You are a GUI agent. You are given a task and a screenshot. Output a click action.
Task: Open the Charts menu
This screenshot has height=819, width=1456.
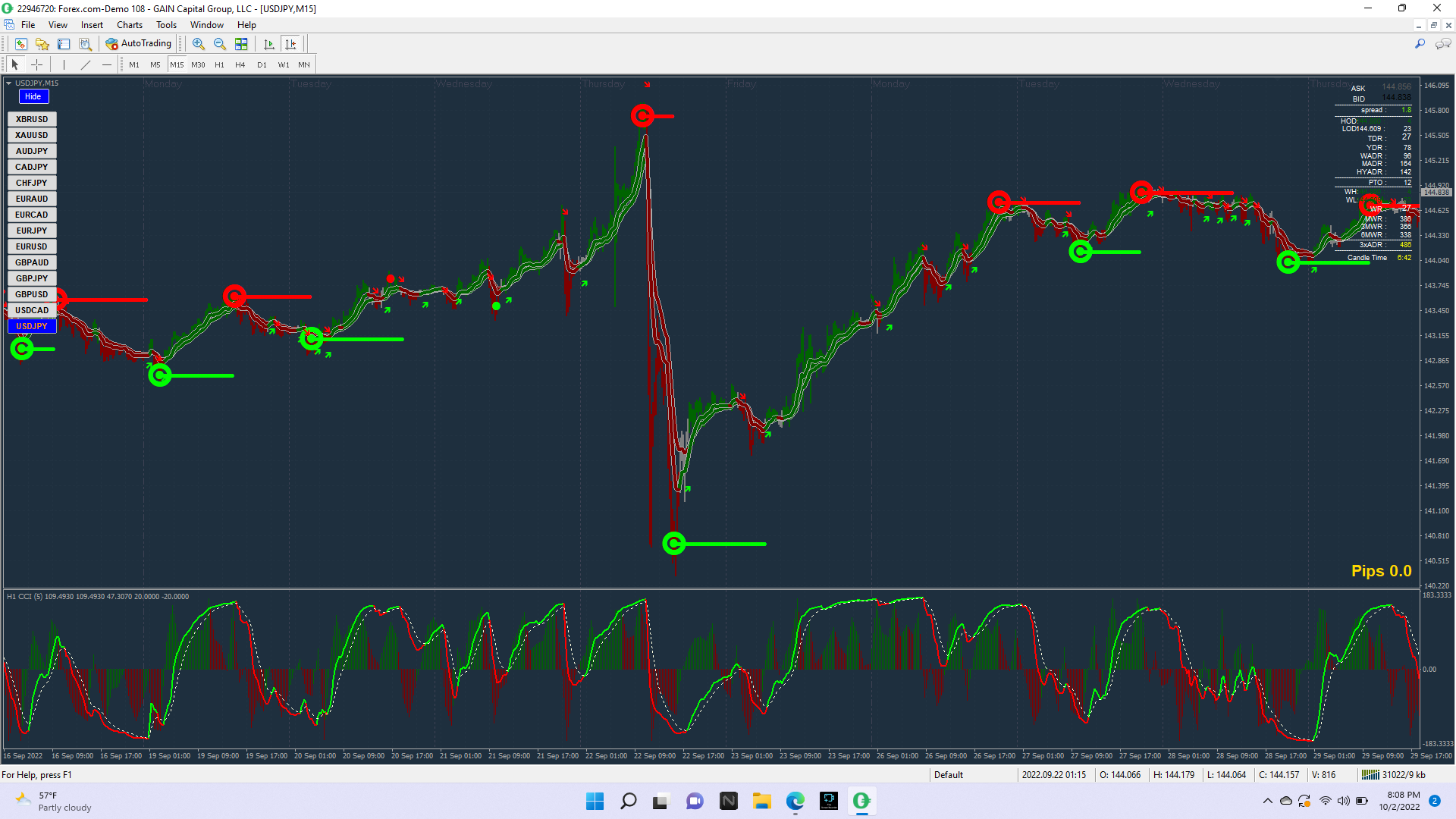click(x=129, y=25)
